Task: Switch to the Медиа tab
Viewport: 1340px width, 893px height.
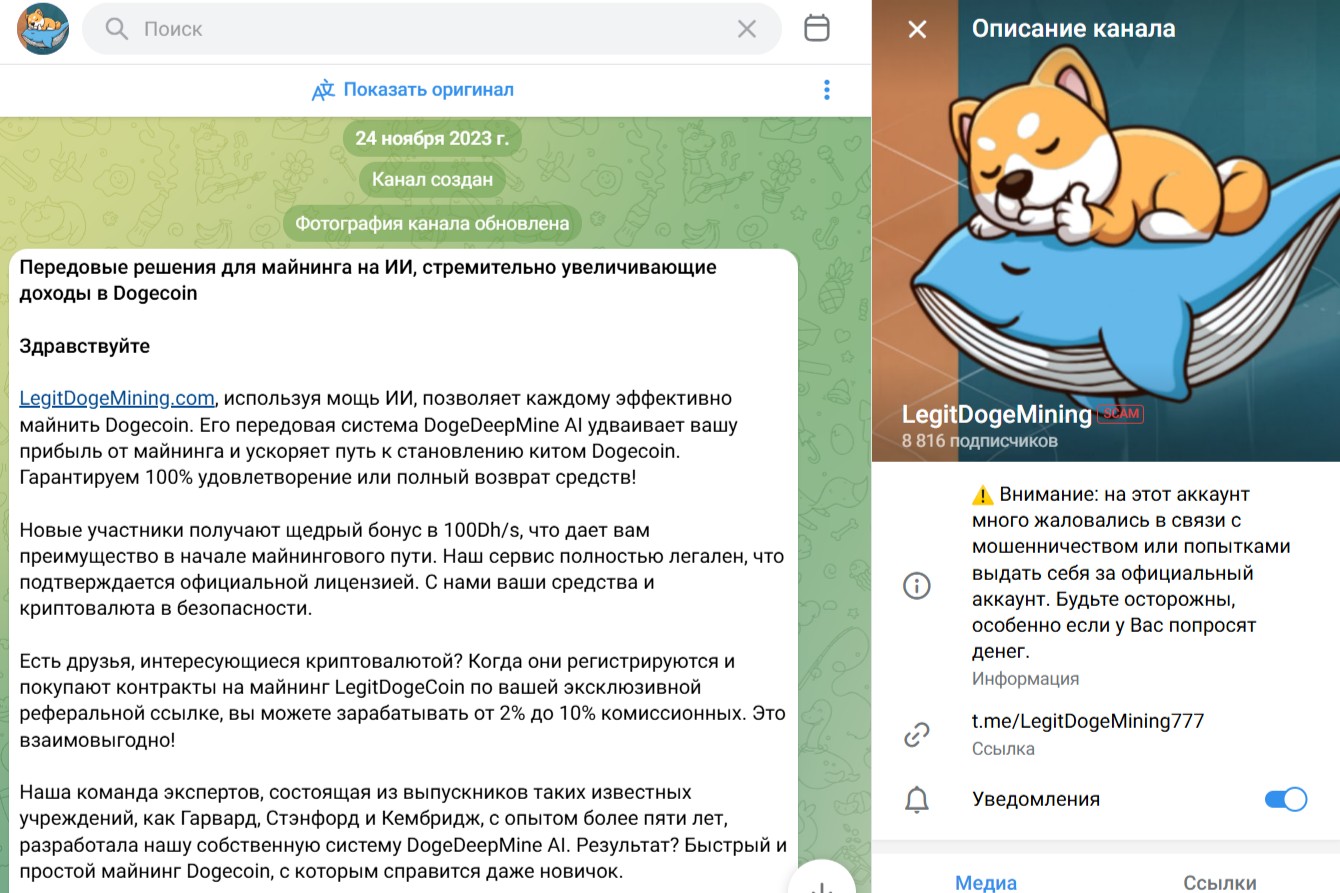Action: (986, 882)
